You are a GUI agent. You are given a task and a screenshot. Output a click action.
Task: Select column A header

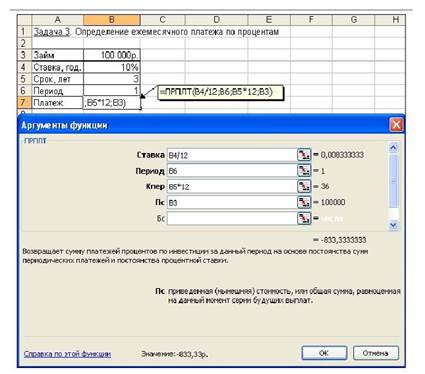click(58, 20)
